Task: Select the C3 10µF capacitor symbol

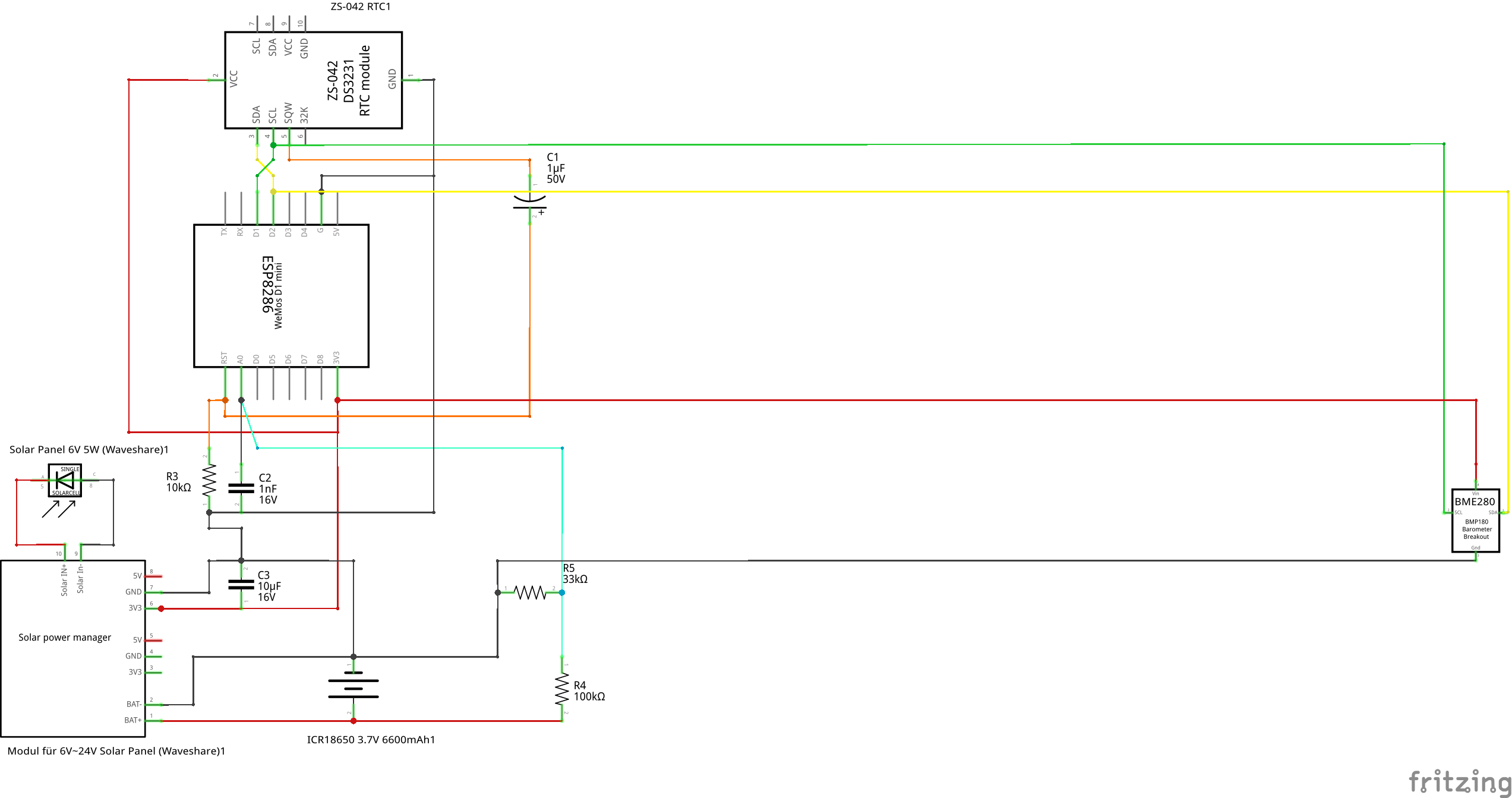Action: (241, 585)
